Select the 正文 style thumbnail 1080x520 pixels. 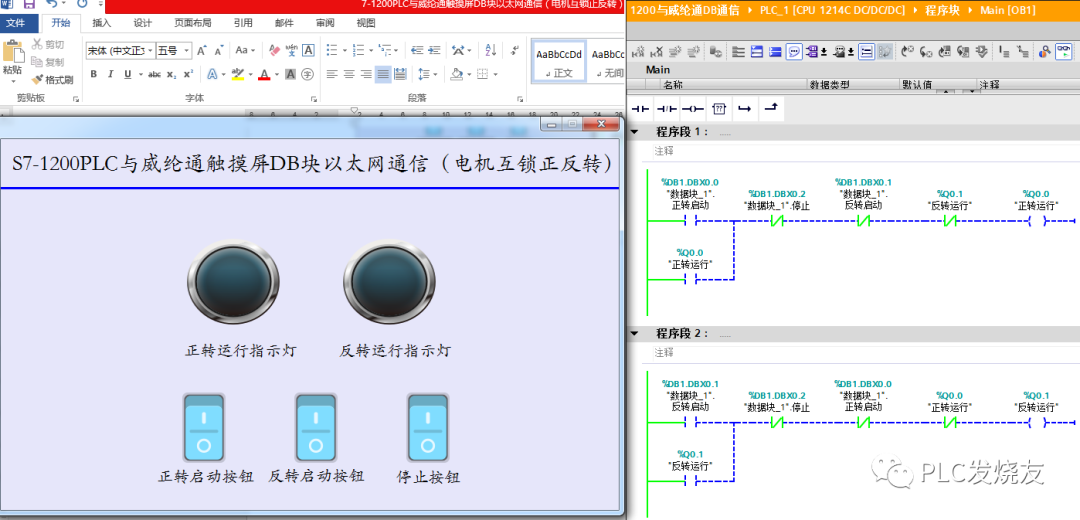click(x=559, y=62)
